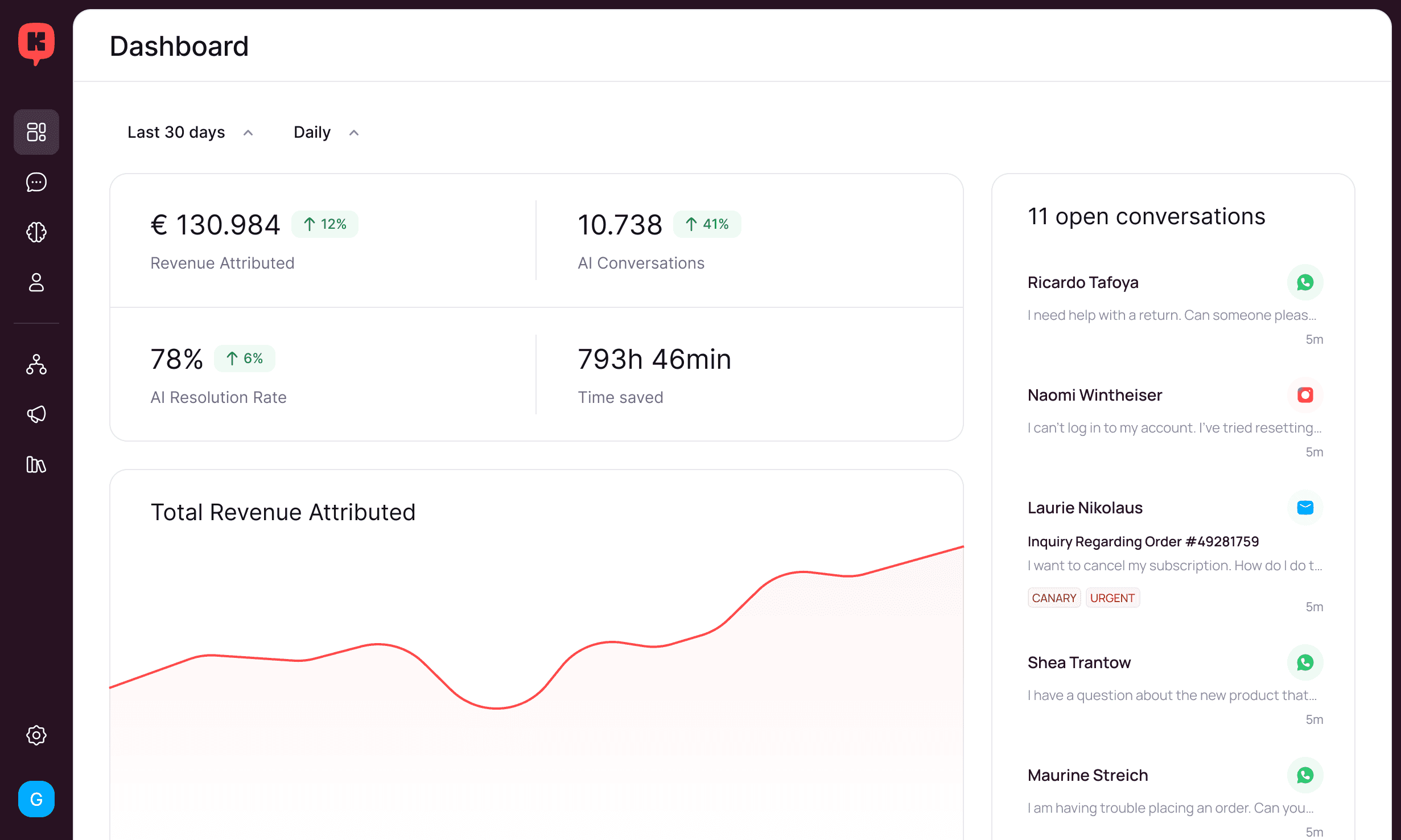Viewport: 1401px width, 840px height.
Task: Click the CANARY tag label
Action: tap(1054, 598)
